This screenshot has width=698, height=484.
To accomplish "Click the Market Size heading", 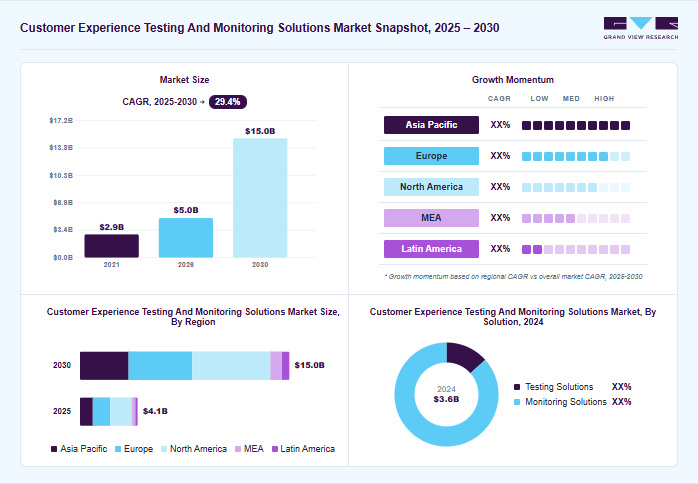I will pos(184,80).
